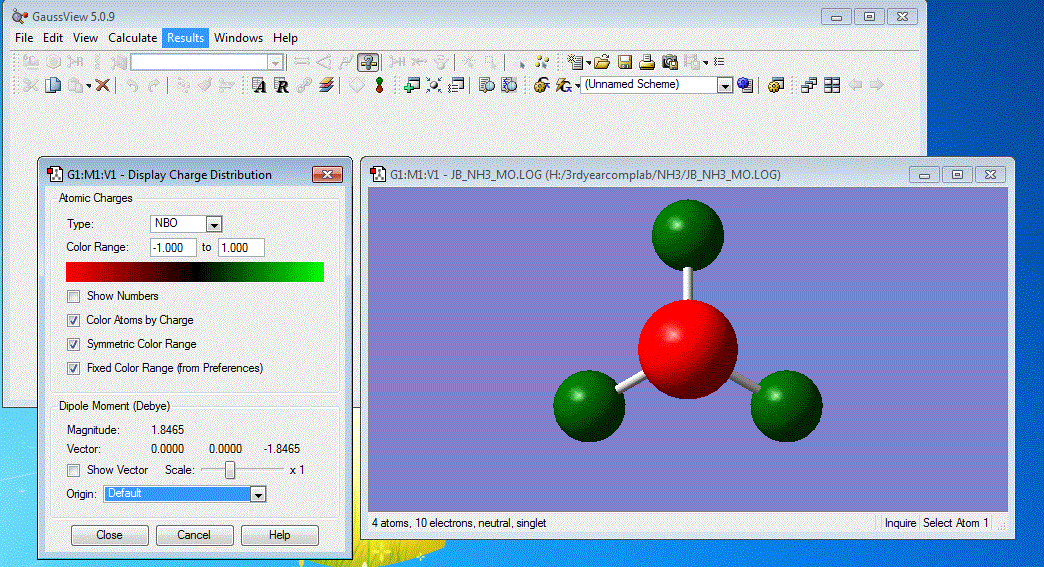Enable the Show Numbers checkbox
This screenshot has width=1044, height=567.
(73, 296)
